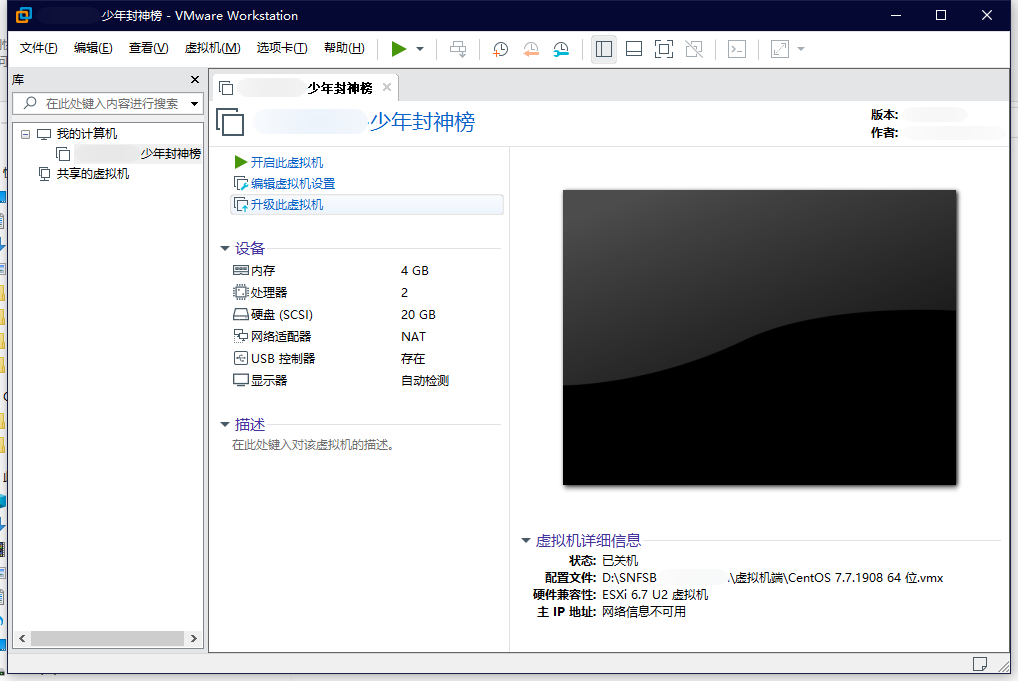
Task: Click 开启此虚拟机 to power on
Action: pos(286,162)
